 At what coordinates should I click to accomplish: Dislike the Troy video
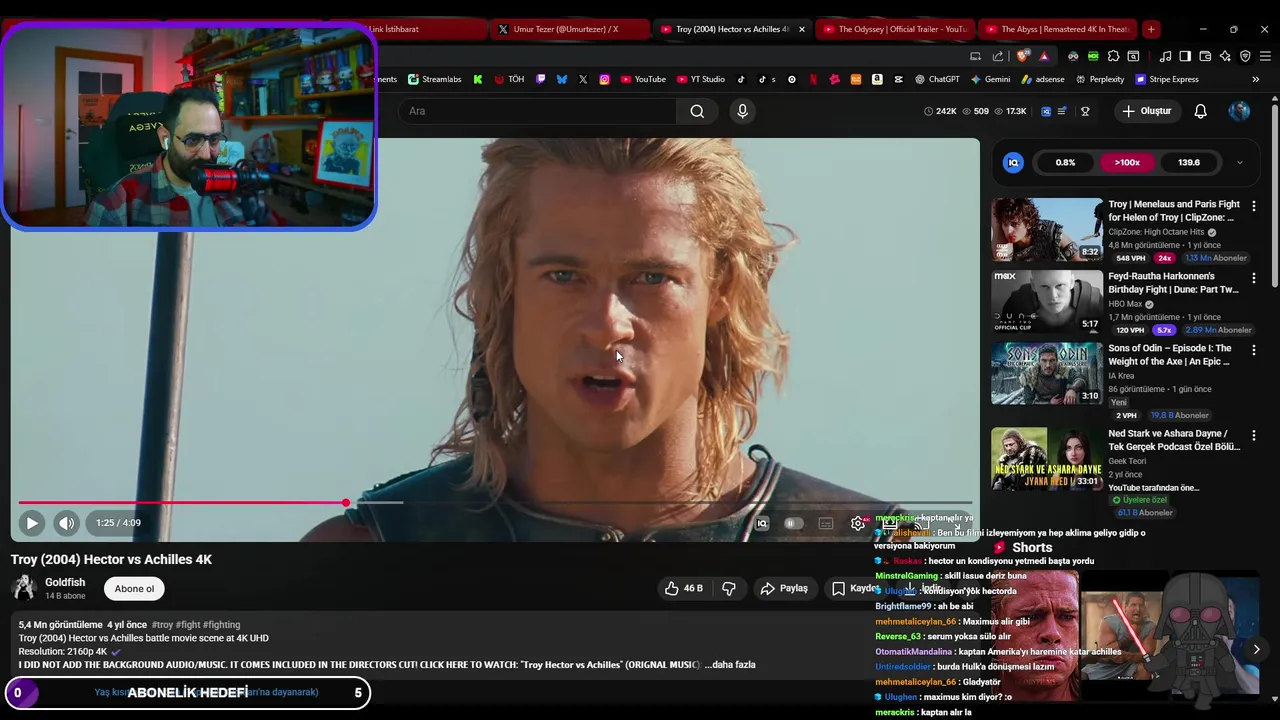point(729,588)
